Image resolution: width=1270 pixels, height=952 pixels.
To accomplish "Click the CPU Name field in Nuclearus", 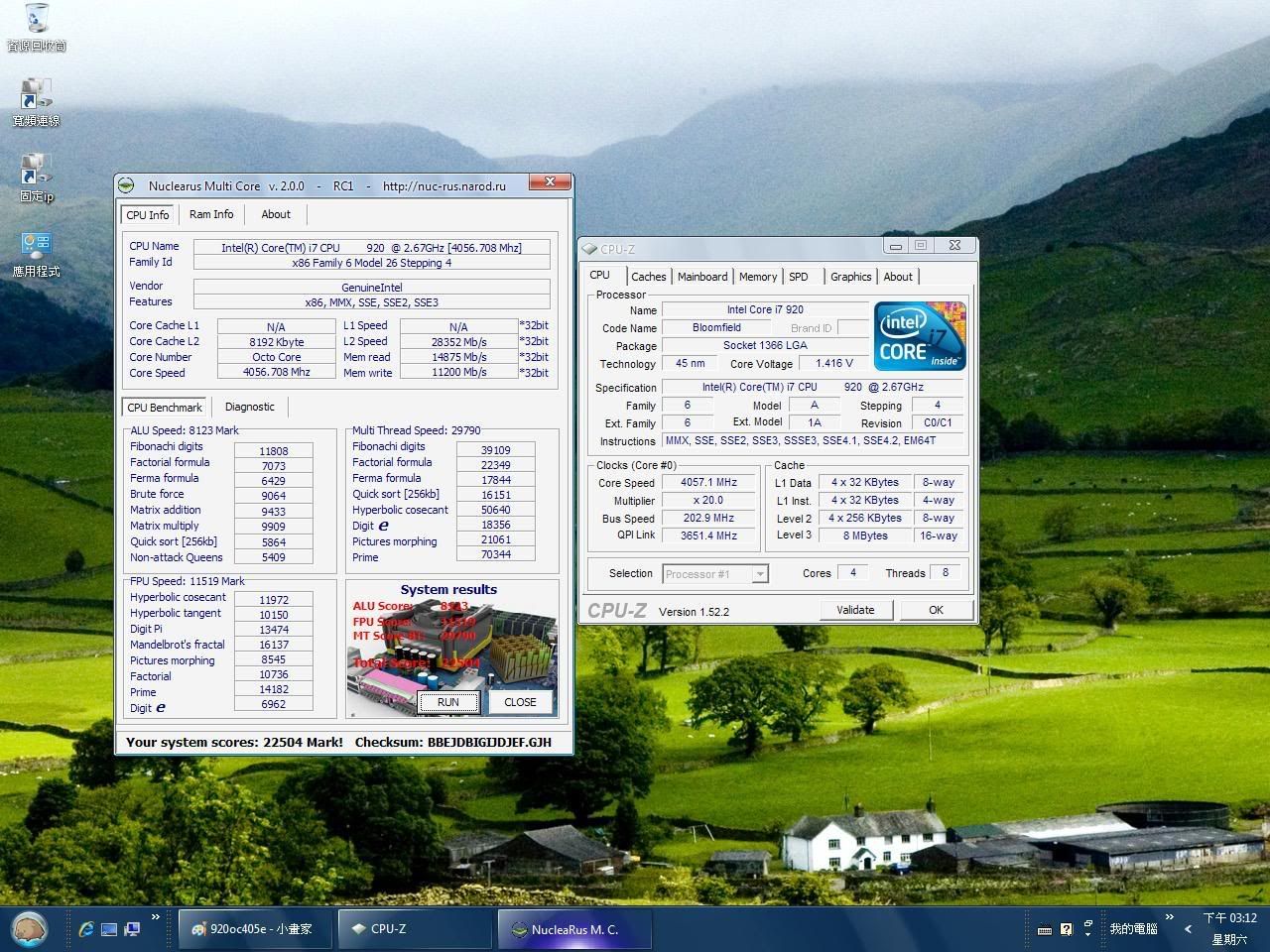I will (x=371, y=248).
